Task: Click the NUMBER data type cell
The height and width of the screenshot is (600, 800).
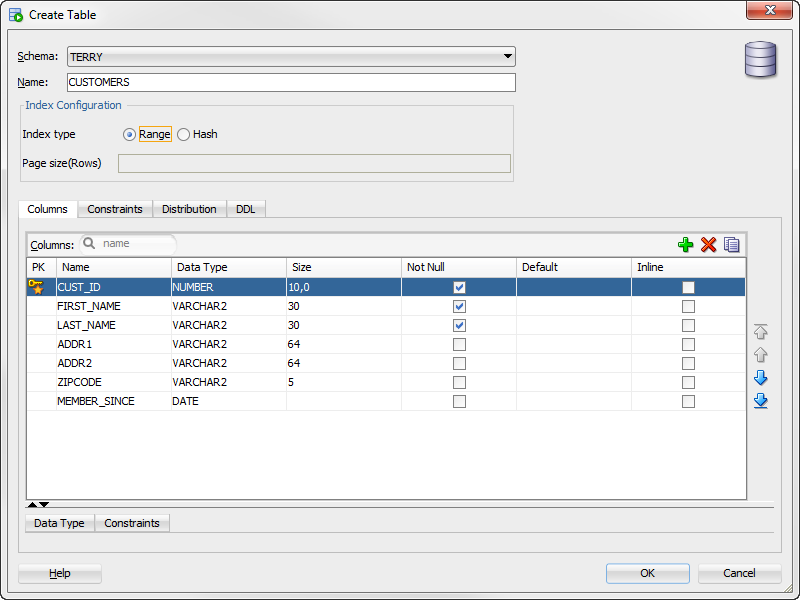Action: [x=229, y=287]
